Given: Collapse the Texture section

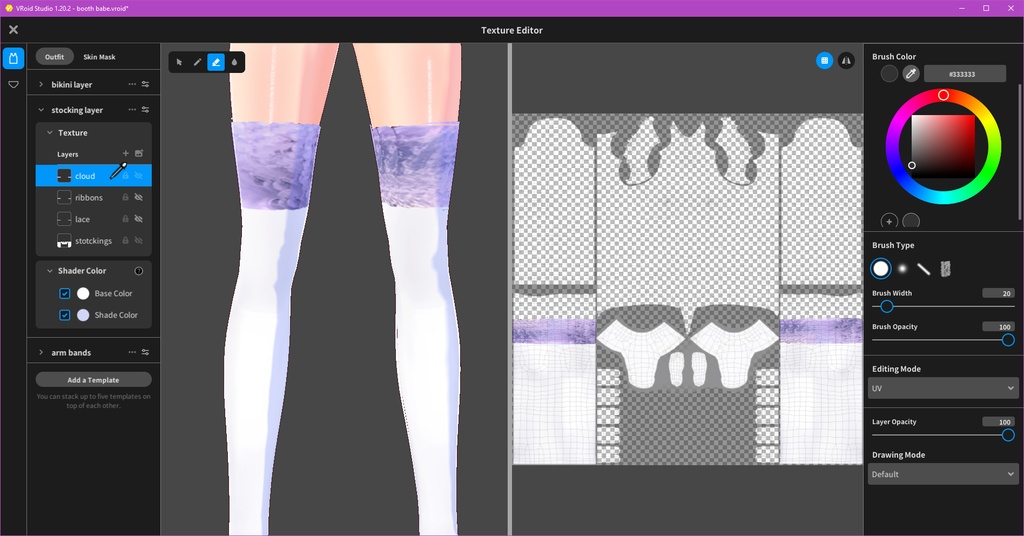Looking at the screenshot, I should (50, 133).
